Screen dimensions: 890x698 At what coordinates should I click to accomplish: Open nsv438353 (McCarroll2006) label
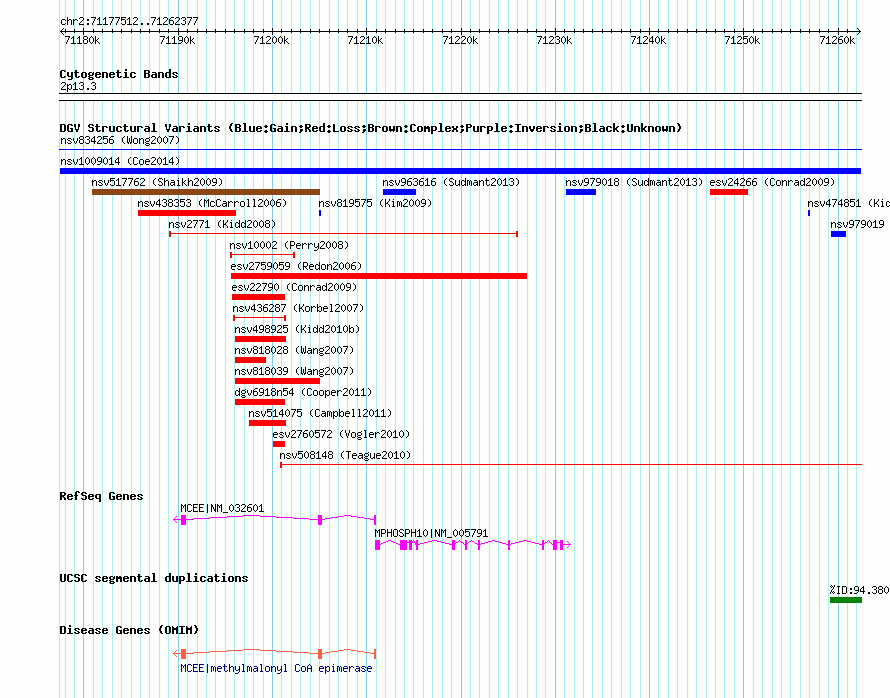click(x=212, y=203)
